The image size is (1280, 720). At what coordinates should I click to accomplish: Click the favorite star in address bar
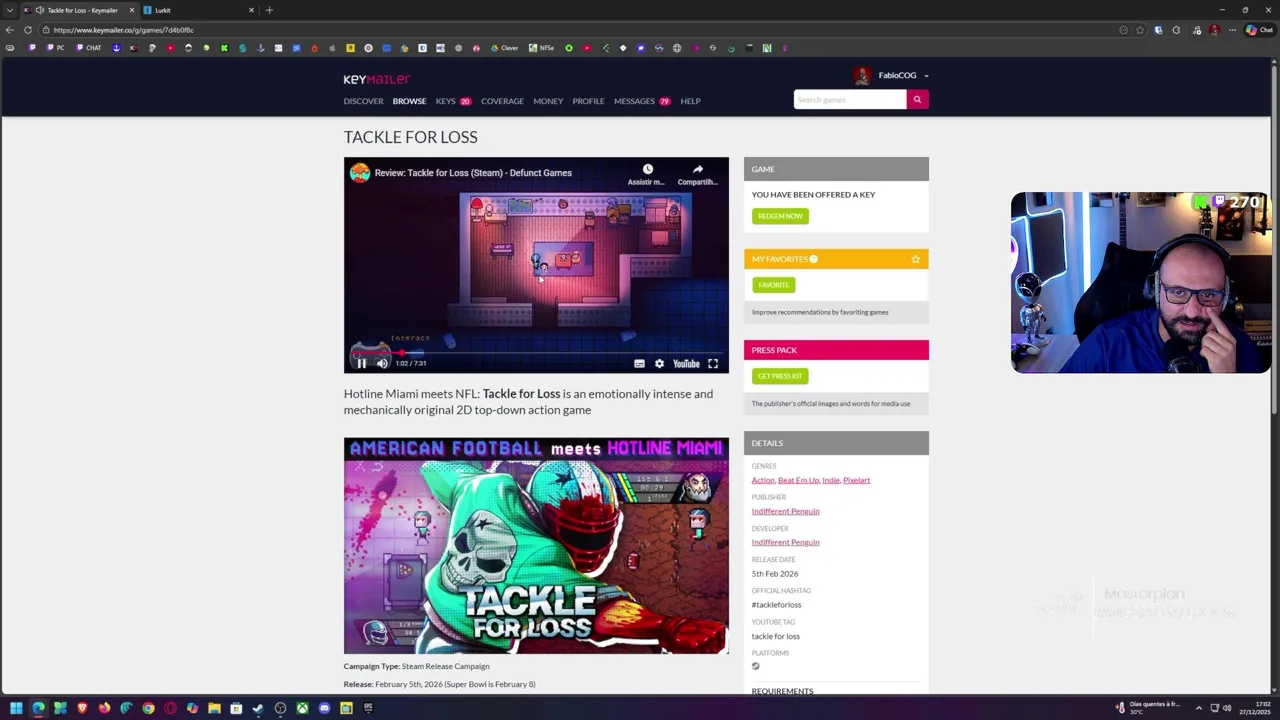[1140, 30]
